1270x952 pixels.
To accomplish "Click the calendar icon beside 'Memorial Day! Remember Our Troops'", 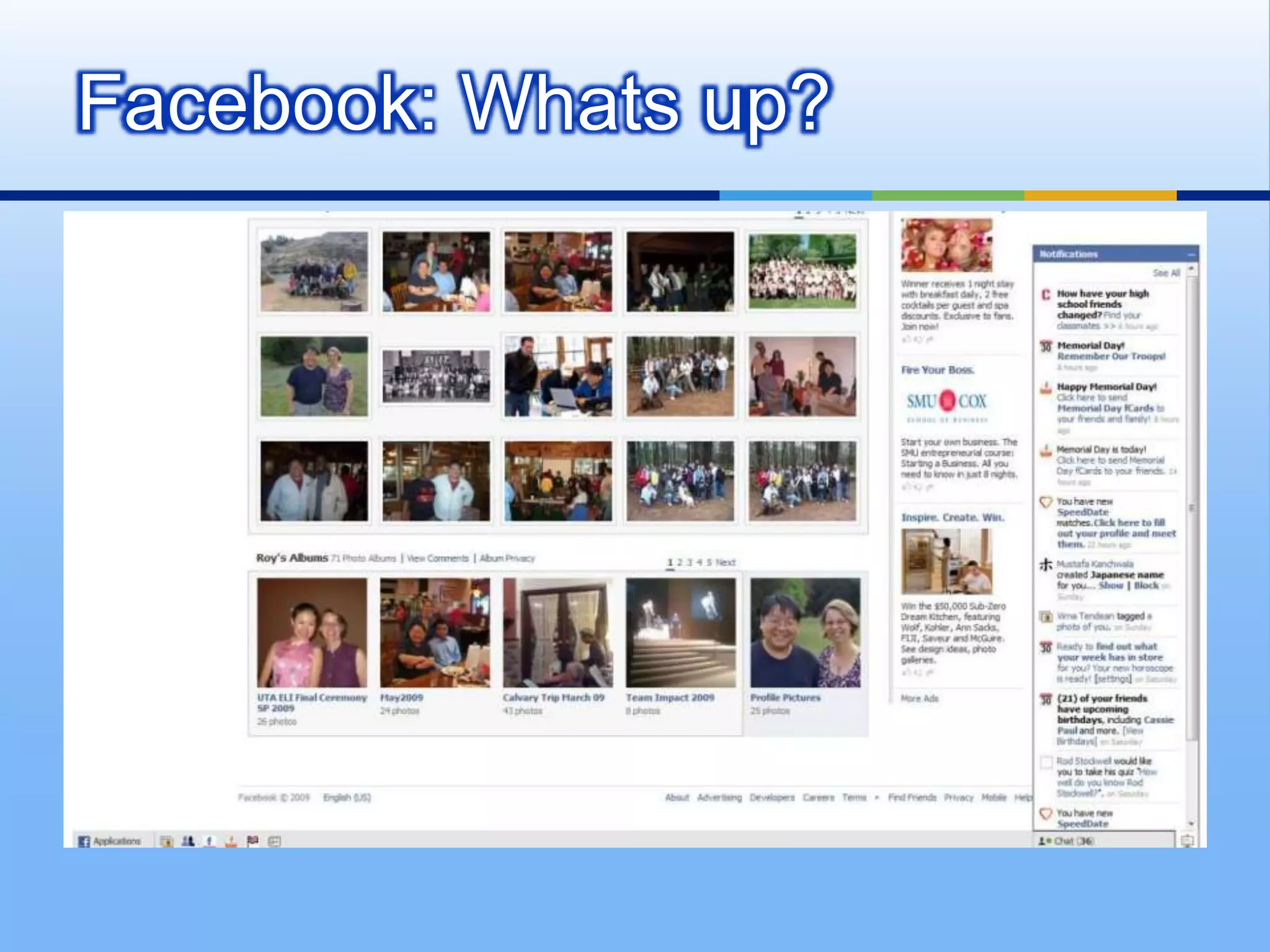I will [x=1046, y=346].
